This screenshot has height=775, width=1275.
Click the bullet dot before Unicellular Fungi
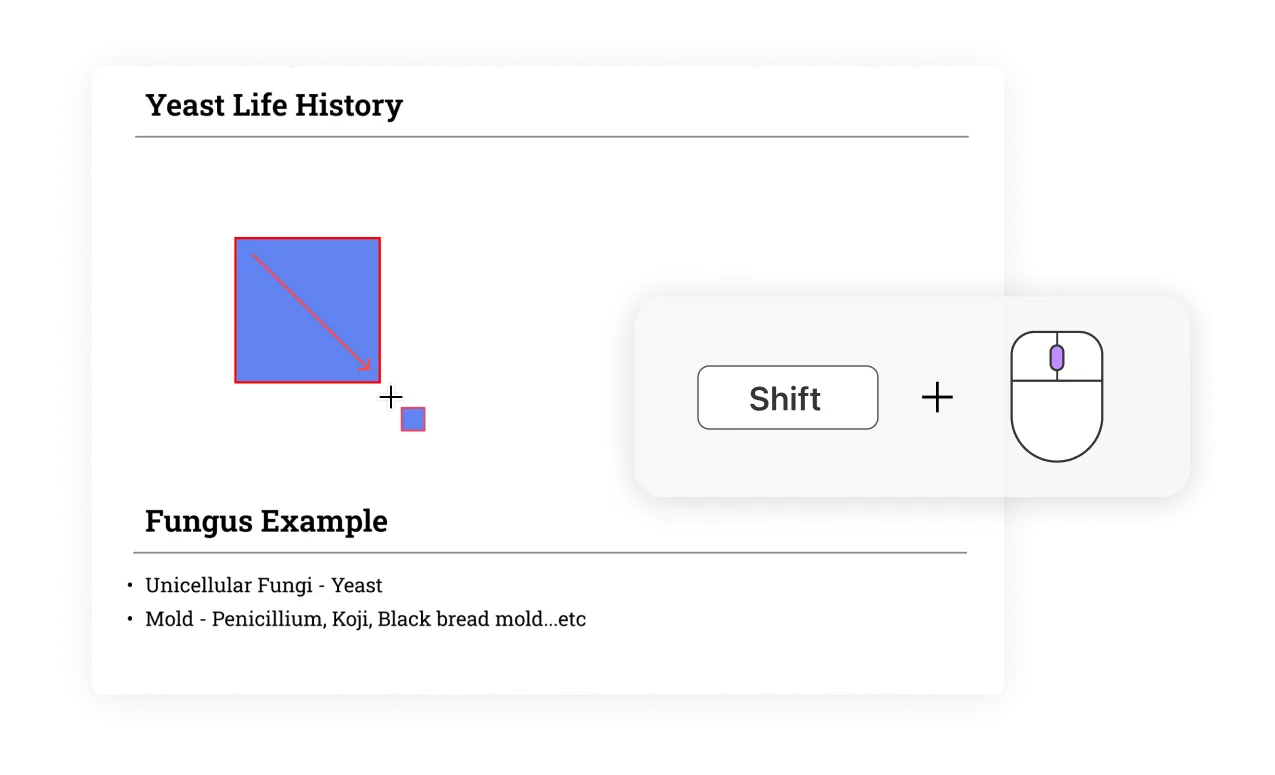(x=130, y=585)
